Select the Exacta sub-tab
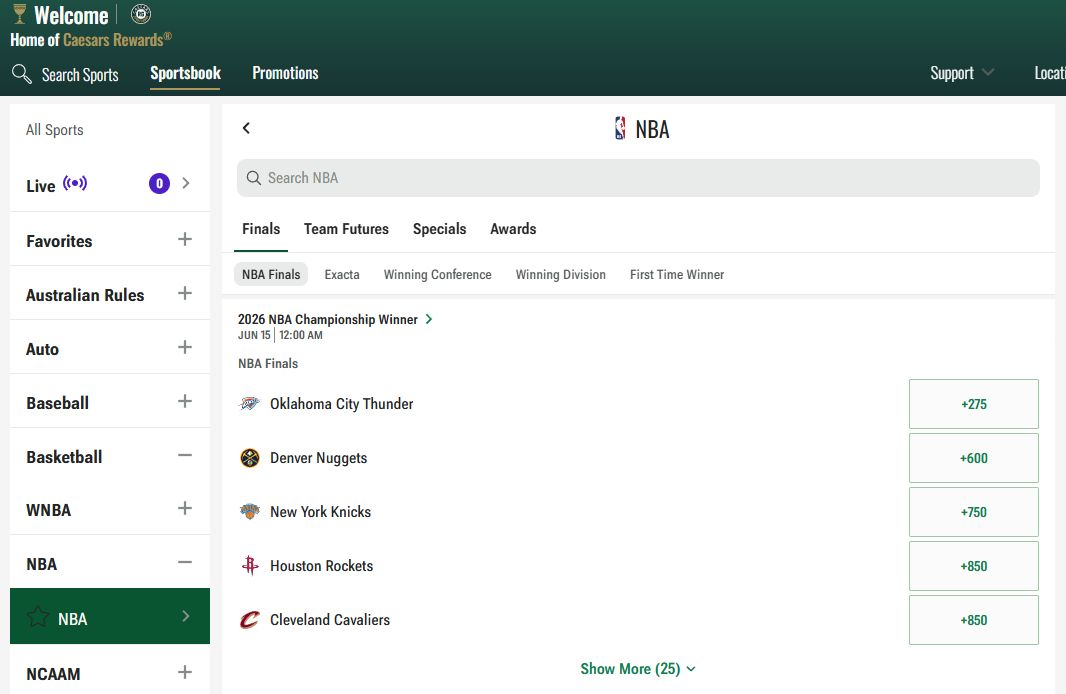This screenshot has width=1066, height=694. point(341,274)
